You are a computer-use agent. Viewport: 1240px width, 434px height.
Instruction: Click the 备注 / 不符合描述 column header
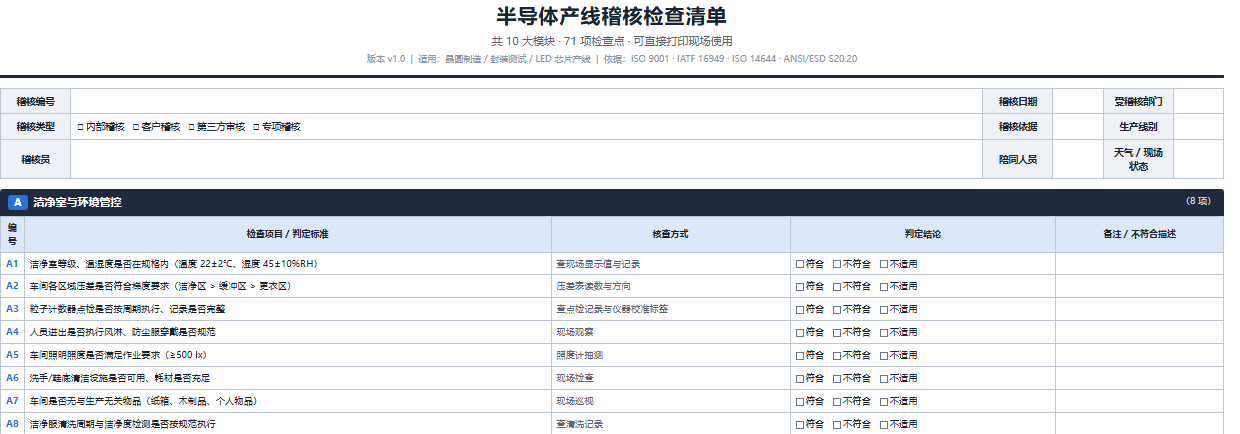(x=1139, y=234)
